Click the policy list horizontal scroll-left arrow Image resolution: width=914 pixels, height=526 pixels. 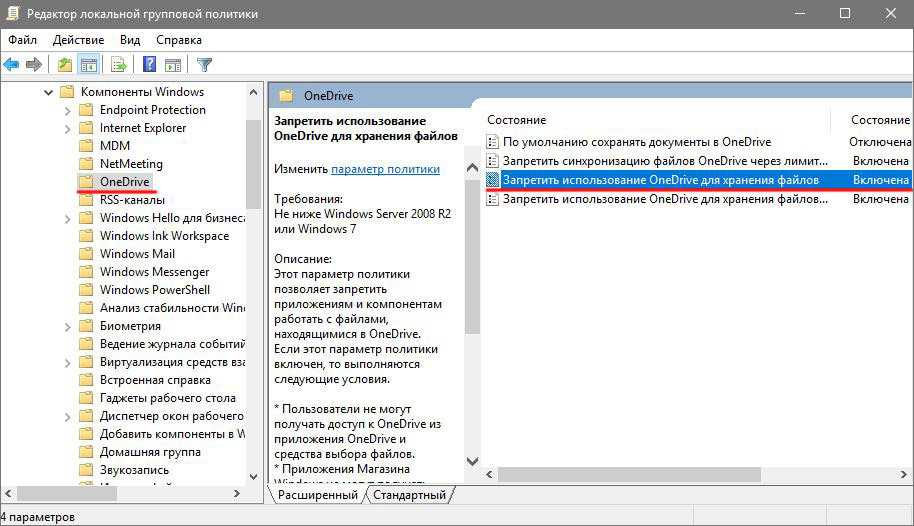tap(490, 475)
